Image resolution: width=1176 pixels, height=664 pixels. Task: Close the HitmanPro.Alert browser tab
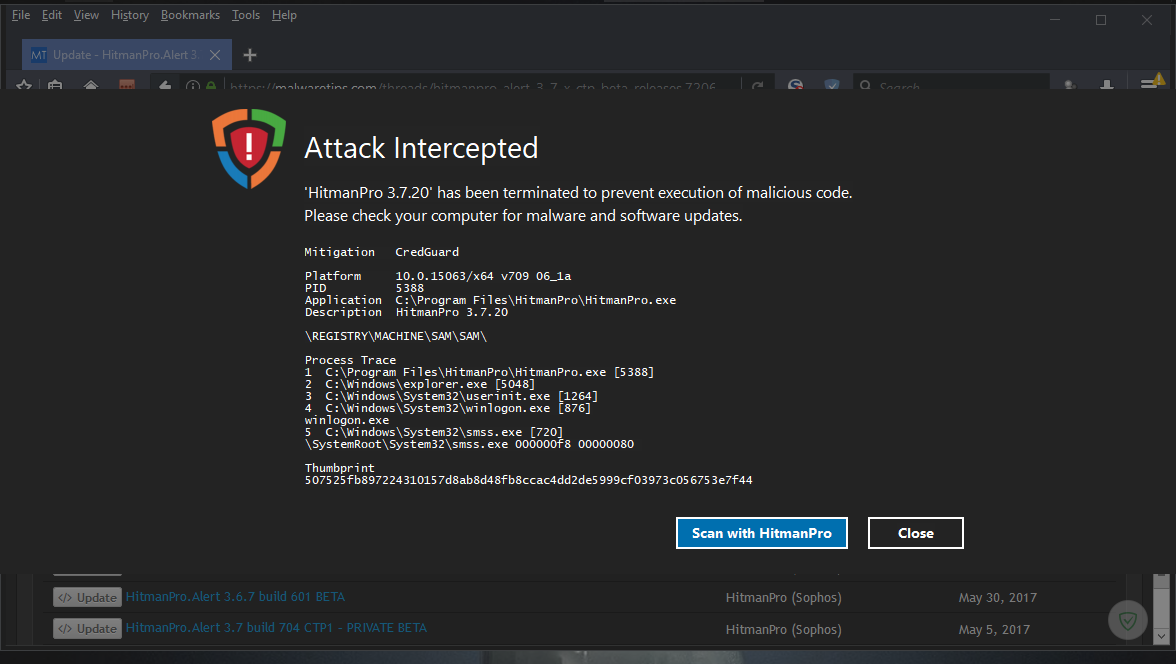tap(217, 55)
